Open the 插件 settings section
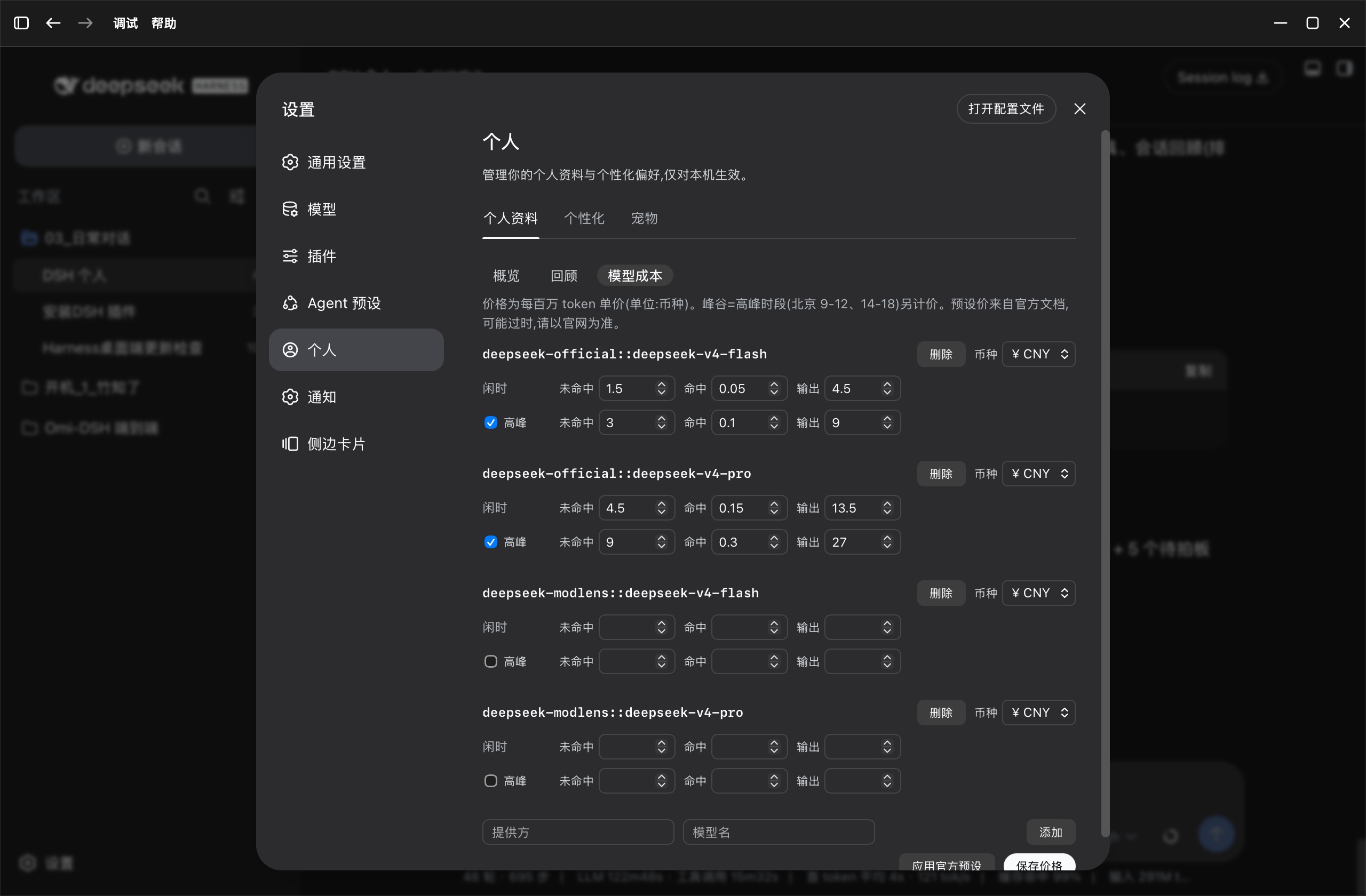Viewport: 1366px width, 896px height. [x=356, y=256]
